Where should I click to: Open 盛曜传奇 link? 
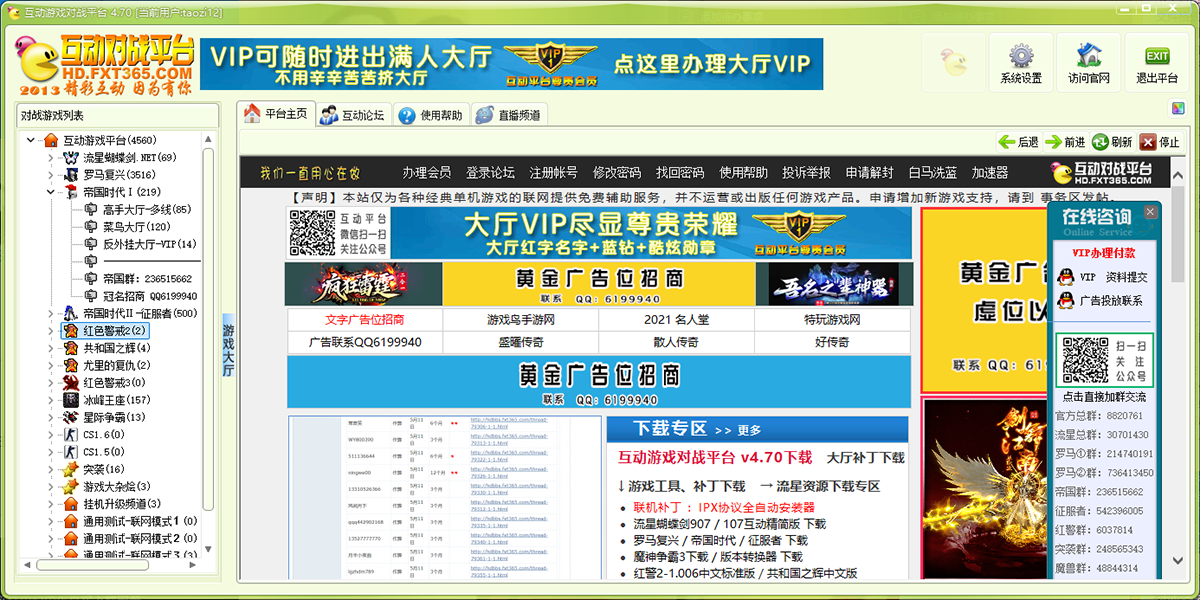(x=521, y=343)
